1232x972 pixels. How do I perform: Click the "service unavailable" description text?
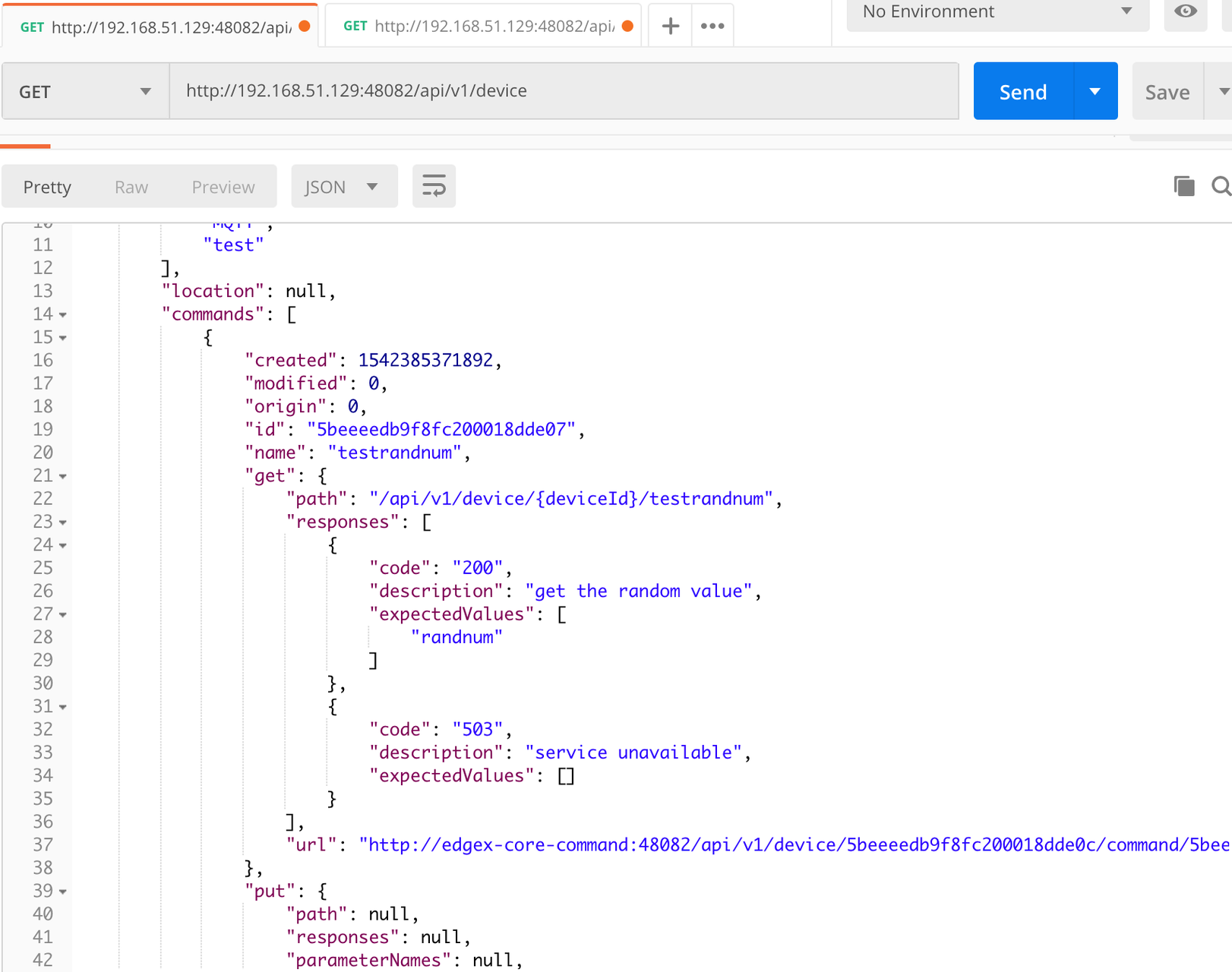pos(634,753)
